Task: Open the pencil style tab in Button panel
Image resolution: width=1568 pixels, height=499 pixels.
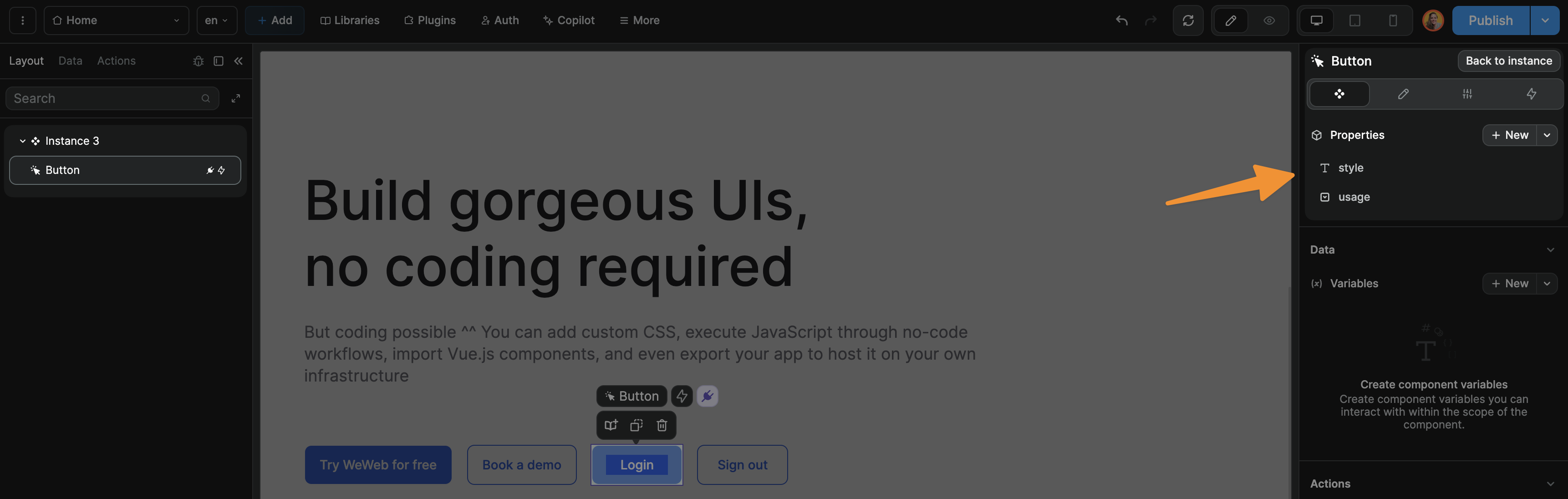Action: coord(1403,94)
